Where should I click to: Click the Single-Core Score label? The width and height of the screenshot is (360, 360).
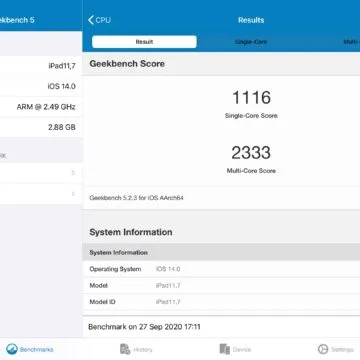(x=251, y=116)
